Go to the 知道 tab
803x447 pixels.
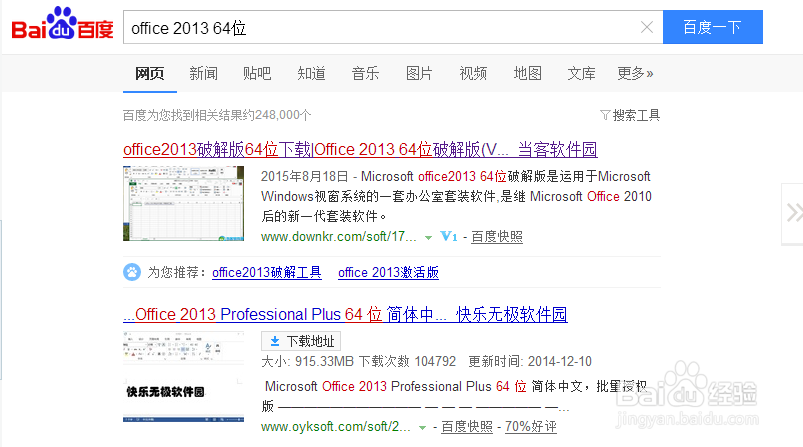click(311, 74)
